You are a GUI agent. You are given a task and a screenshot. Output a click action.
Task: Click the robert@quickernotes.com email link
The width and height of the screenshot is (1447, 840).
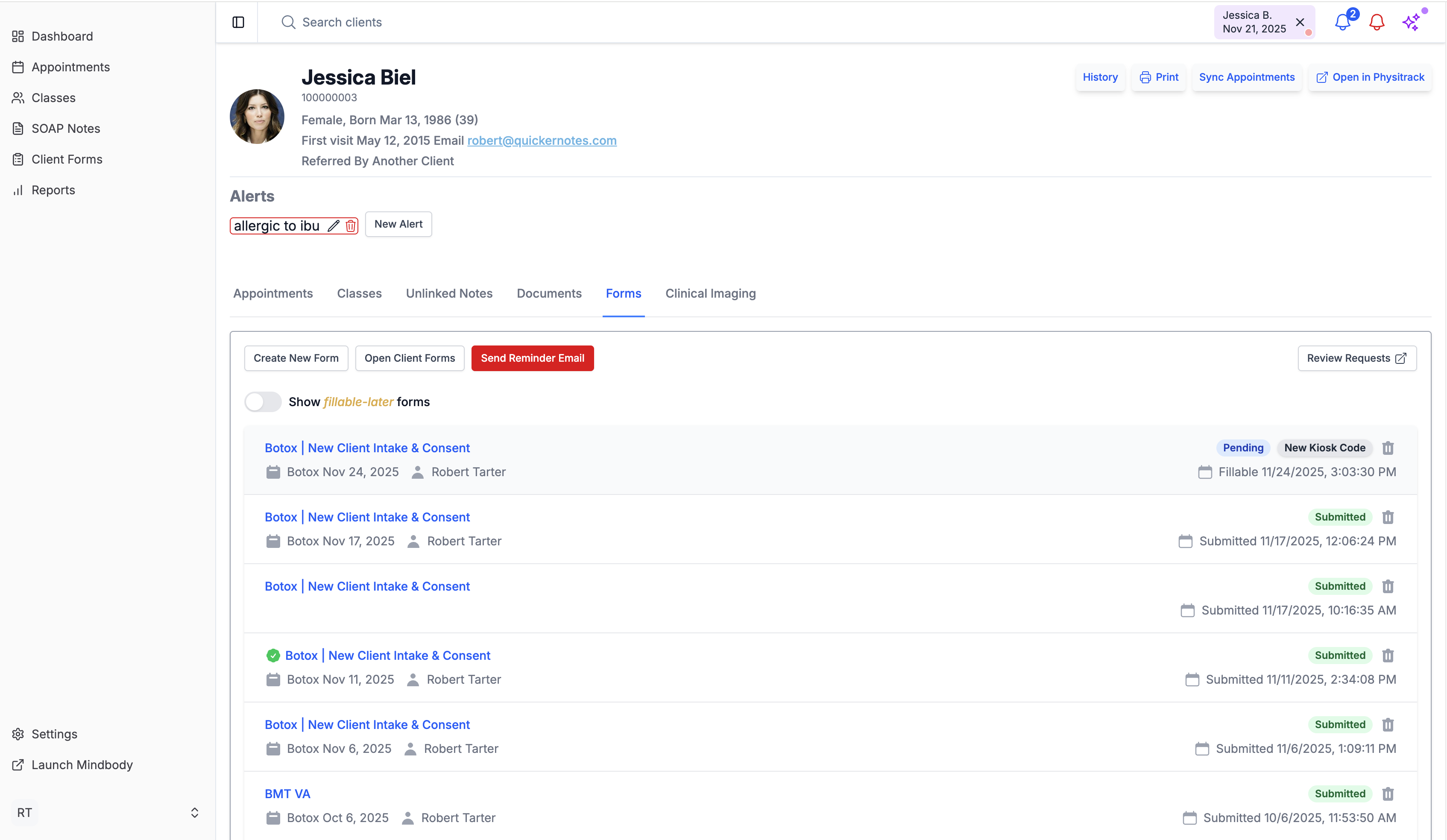click(x=542, y=140)
